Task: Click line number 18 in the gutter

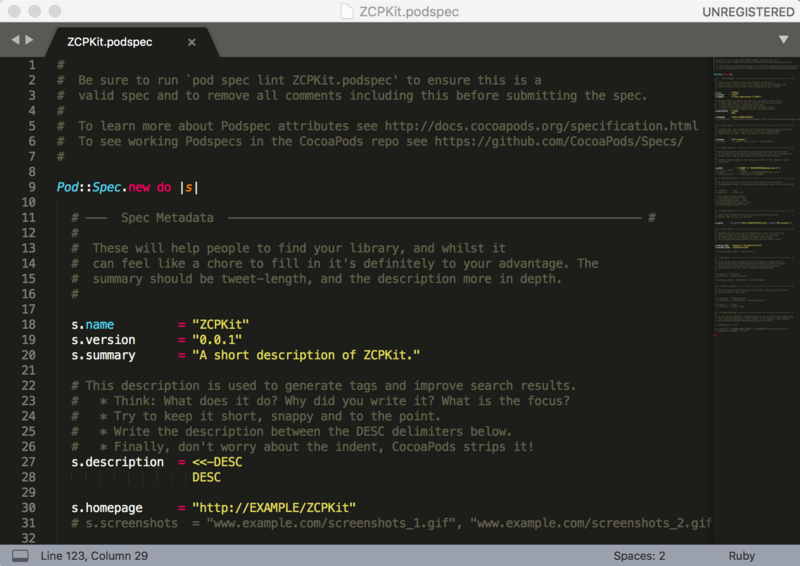Action: click(29, 325)
